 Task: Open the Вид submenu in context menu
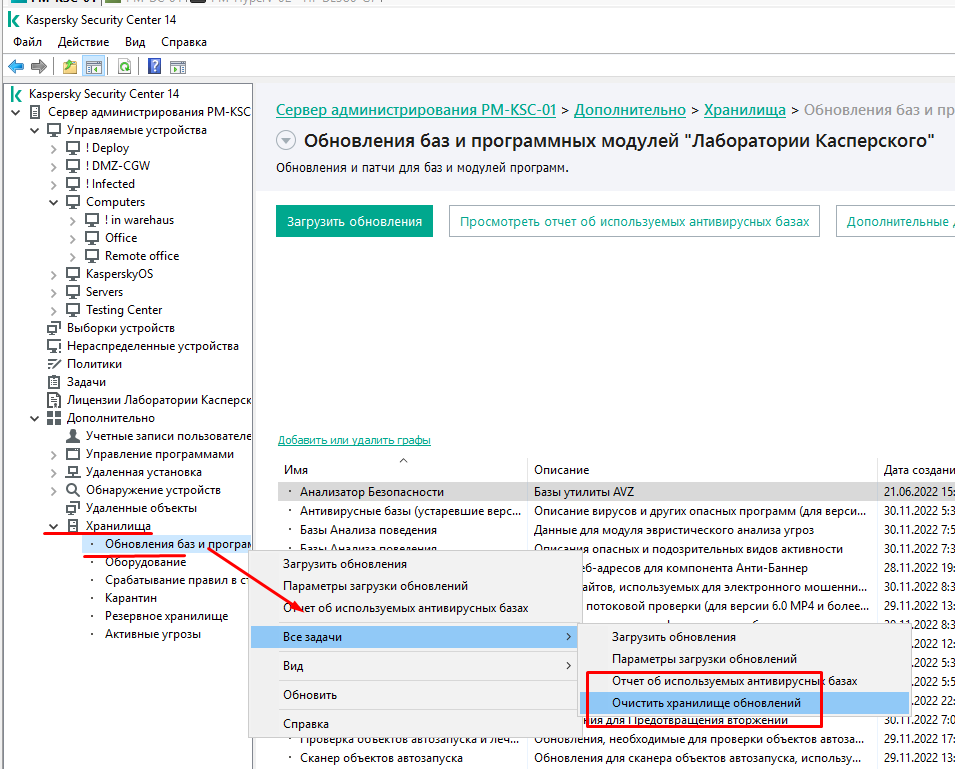click(416, 665)
